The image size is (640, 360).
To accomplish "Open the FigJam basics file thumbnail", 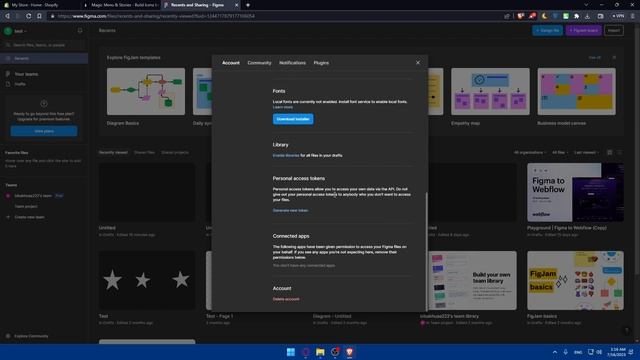I will click(x=575, y=280).
